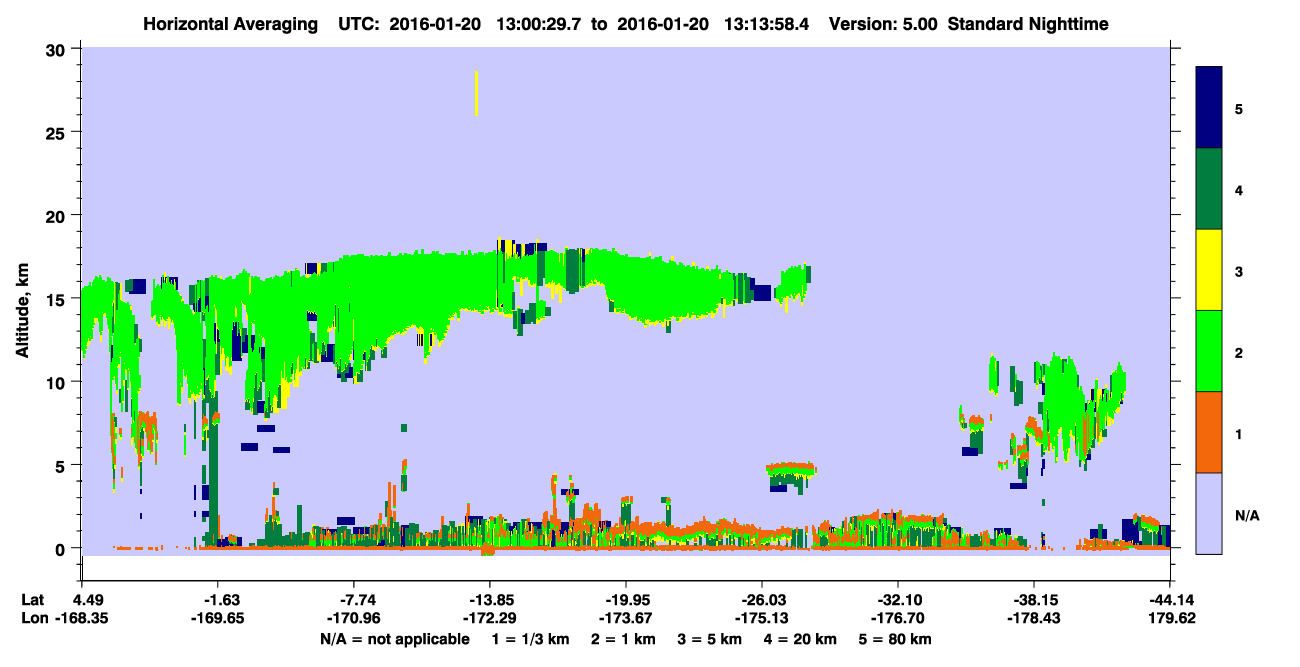This screenshot has width=1300, height=667.
Task: Click the dark green level 4 colorbar segment
Action: tap(1209, 189)
